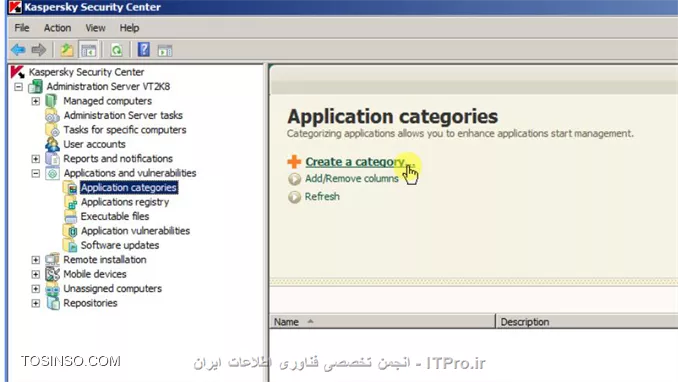Select Unassigned computers tree label
Viewport: 678px width, 382px height.
click(112, 289)
